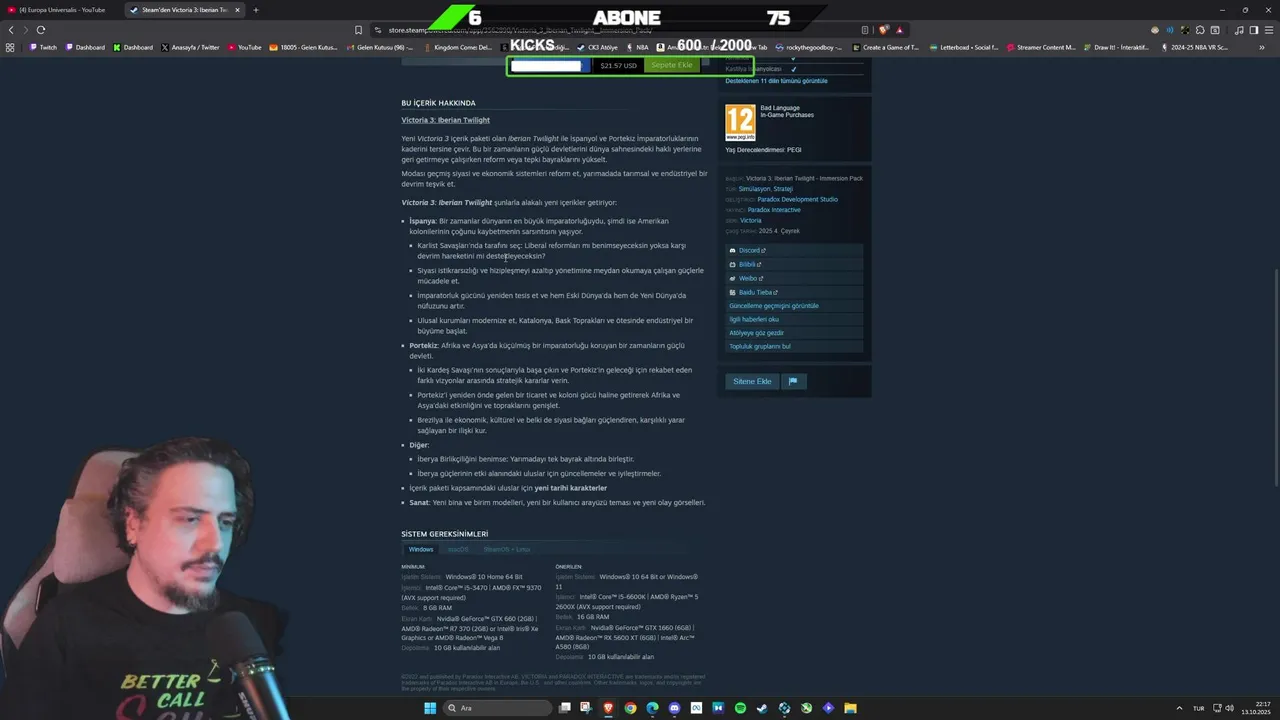Open Streamer Content bookmark
This screenshot has width=1280, height=720.
pyautogui.click(x=1041, y=47)
